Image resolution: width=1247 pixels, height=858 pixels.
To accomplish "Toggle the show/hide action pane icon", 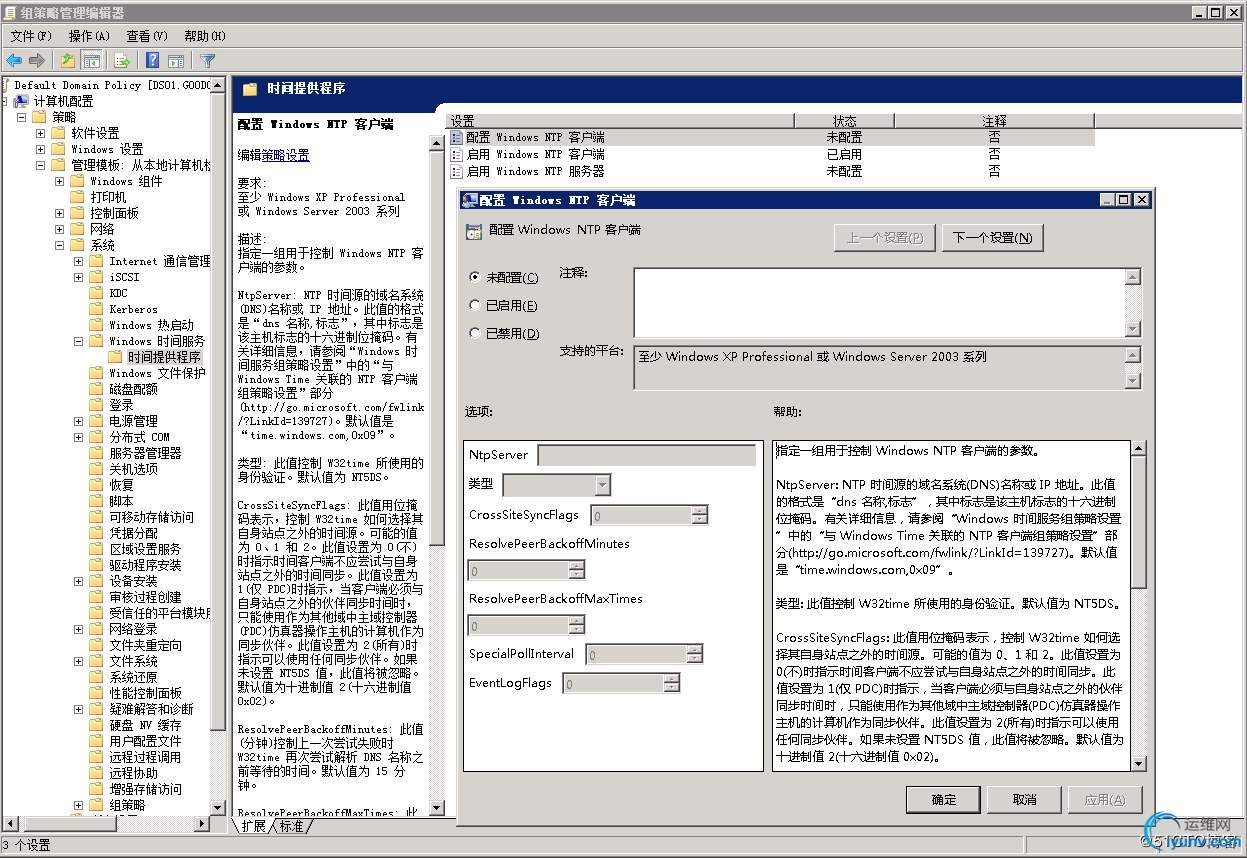I will pos(176,60).
